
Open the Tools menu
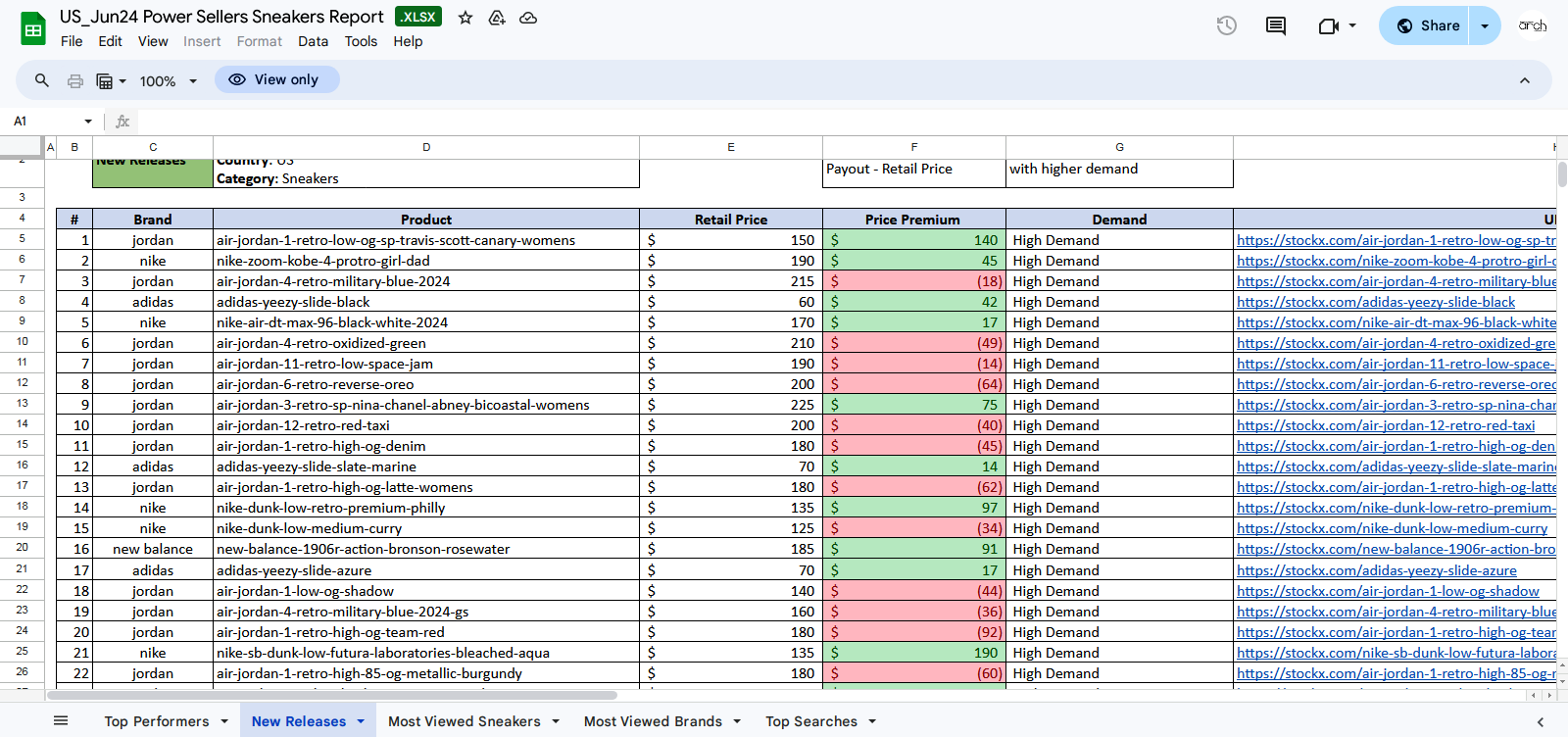click(x=361, y=41)
